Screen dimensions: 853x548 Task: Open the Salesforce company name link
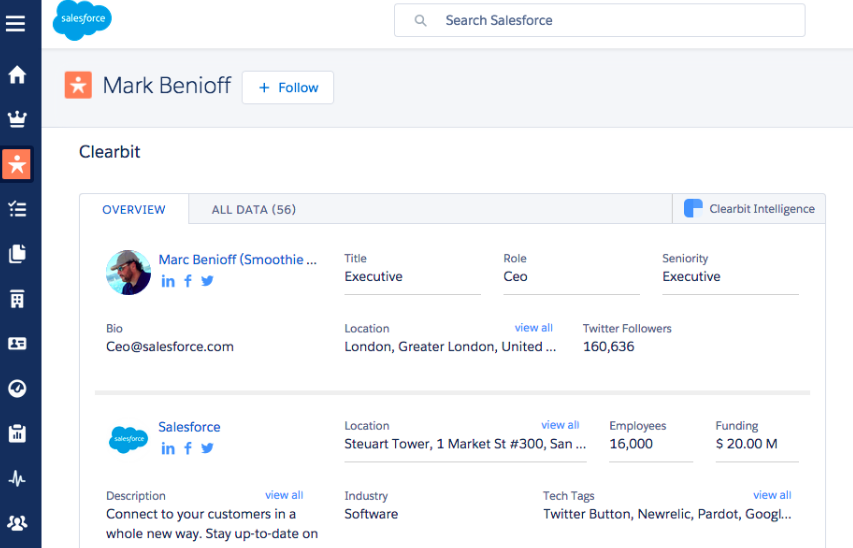pos(189,427)
